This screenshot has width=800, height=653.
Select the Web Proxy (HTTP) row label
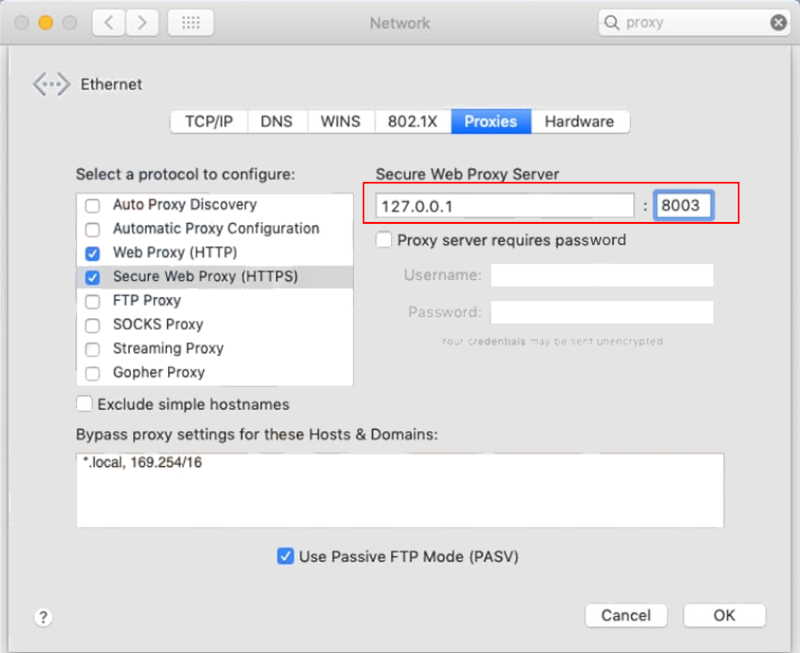175,253
